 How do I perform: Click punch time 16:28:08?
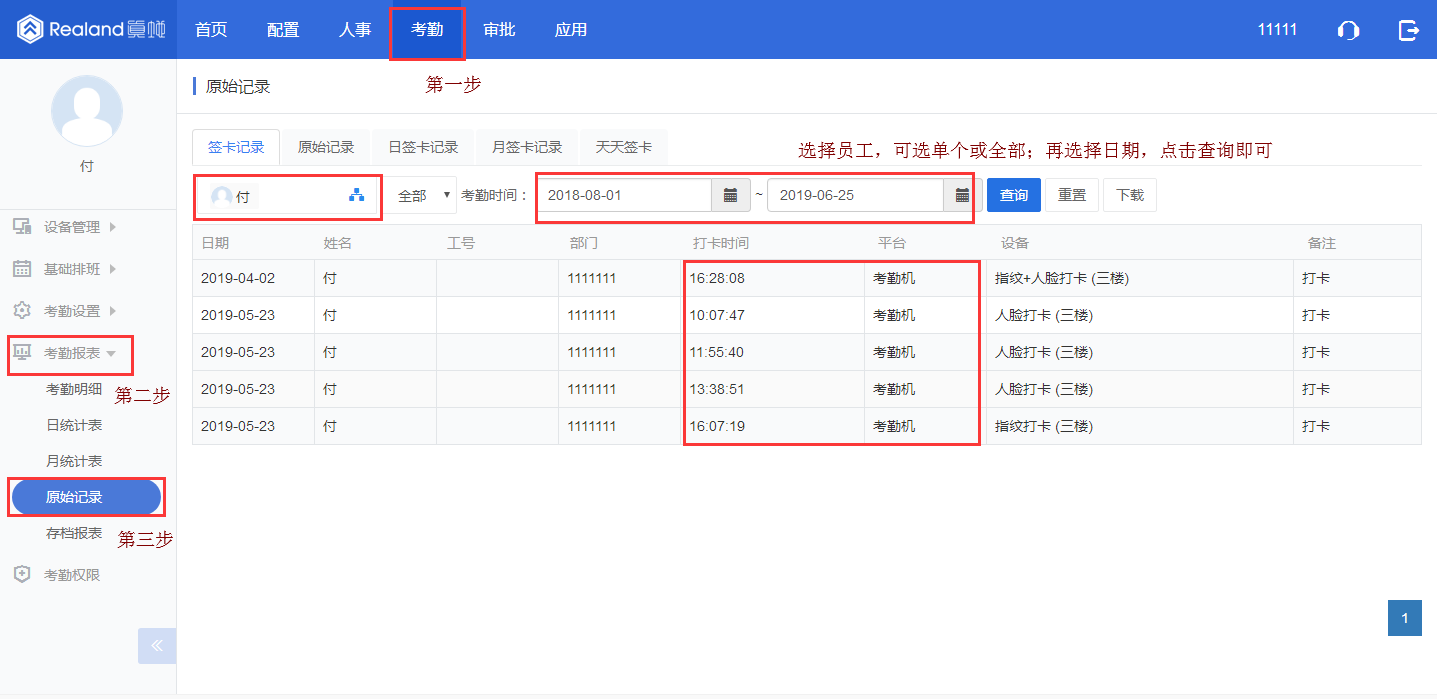[717, 278]
